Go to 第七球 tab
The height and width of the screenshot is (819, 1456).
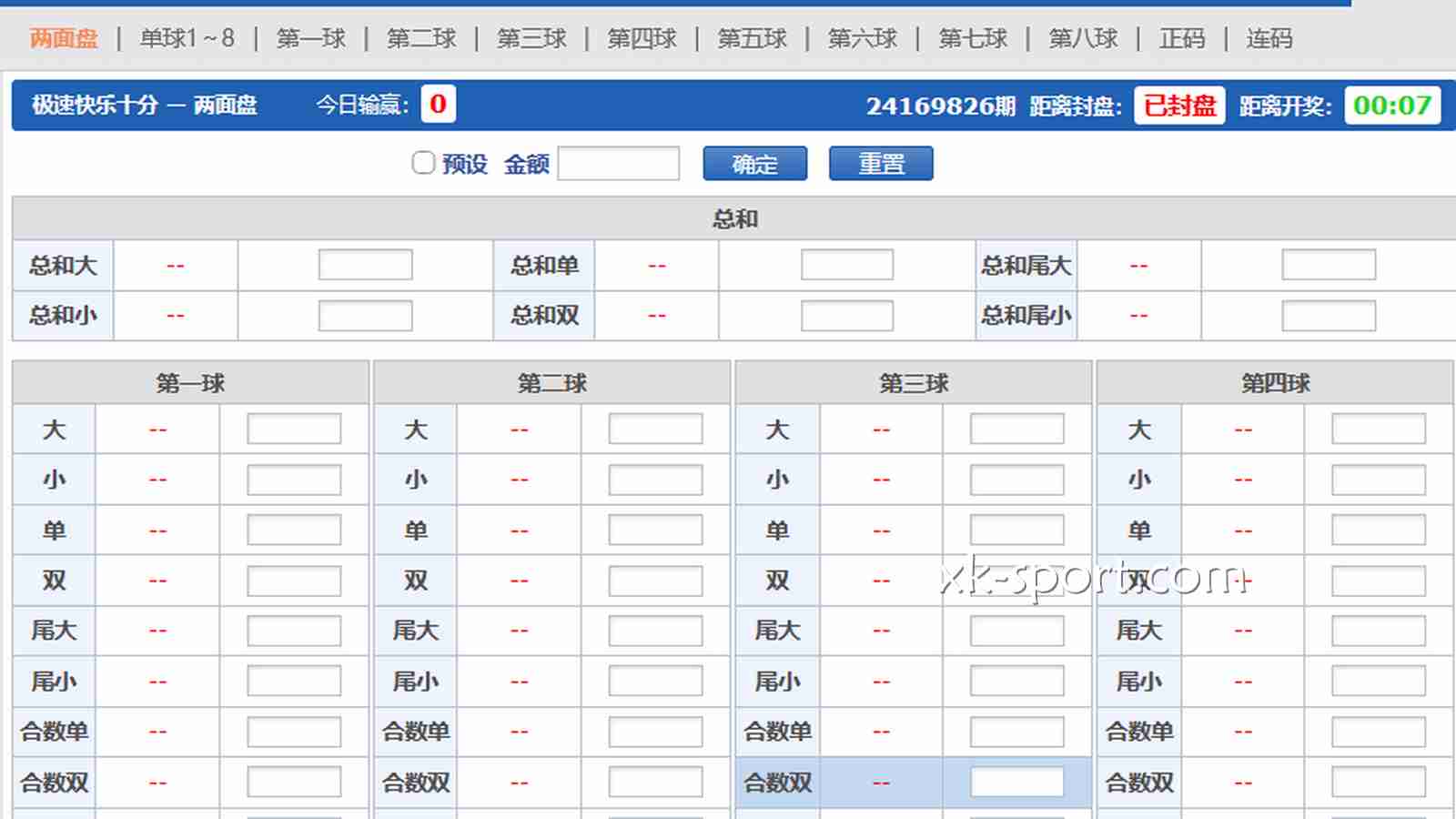pos(973,39)
